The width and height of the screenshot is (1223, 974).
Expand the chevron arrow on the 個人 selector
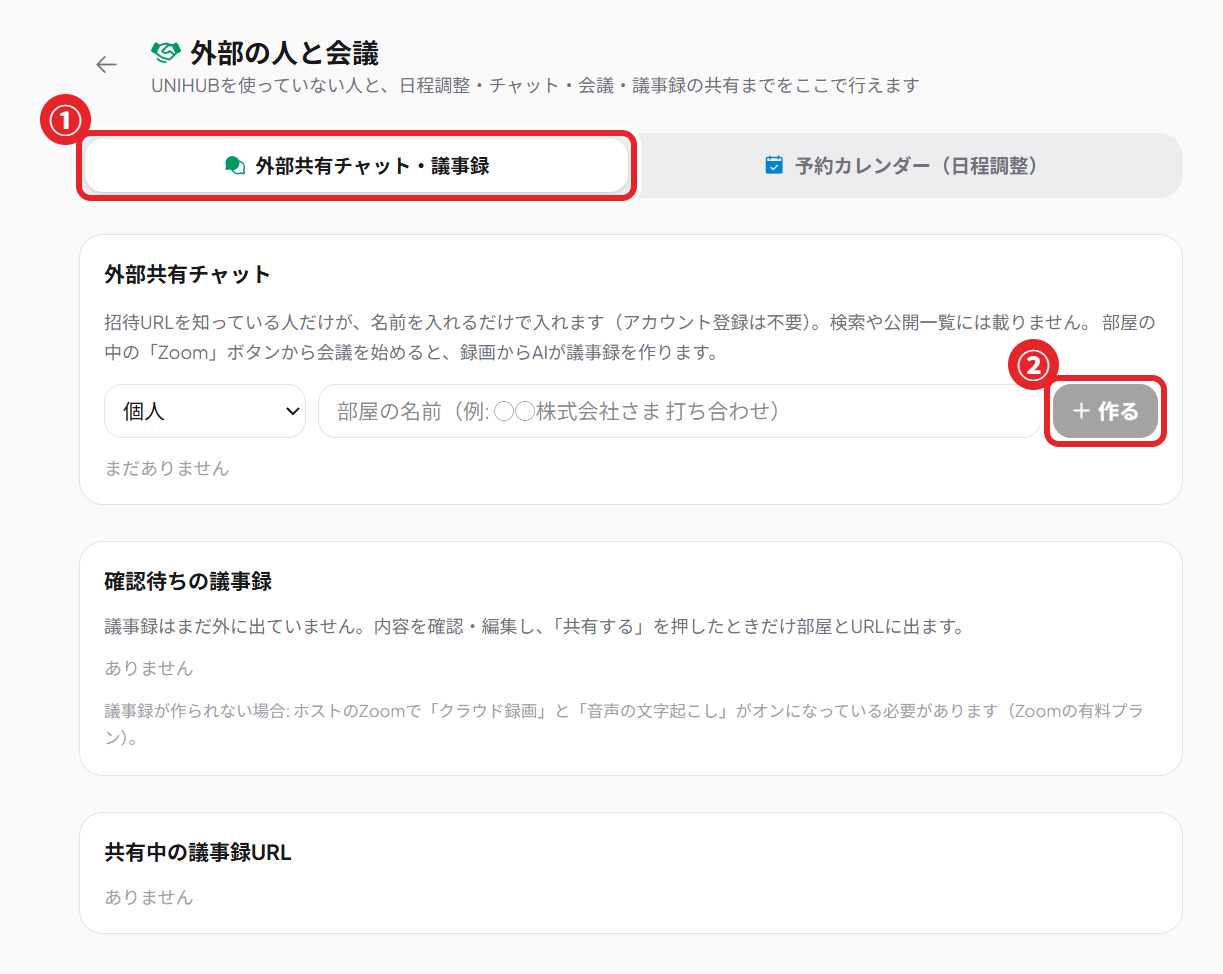(293, 411)
